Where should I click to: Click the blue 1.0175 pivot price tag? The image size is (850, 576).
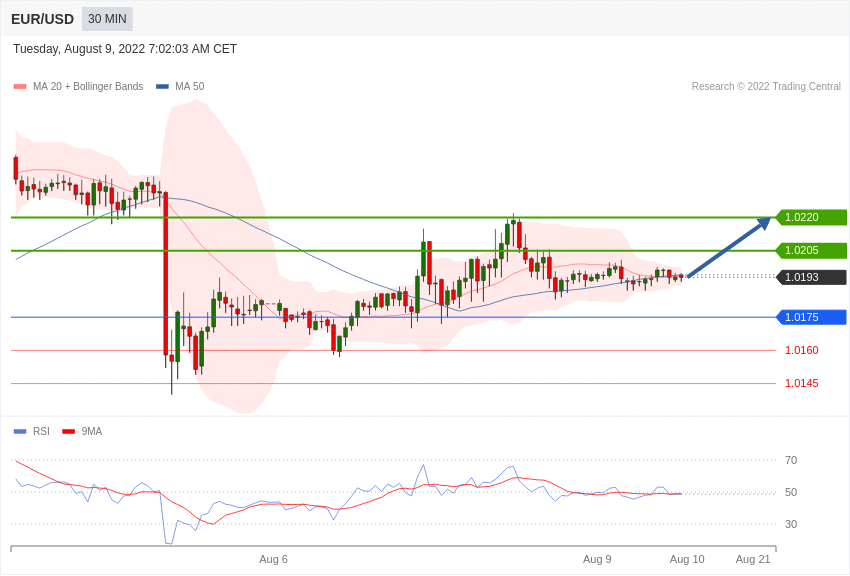[x=812, y=317]
